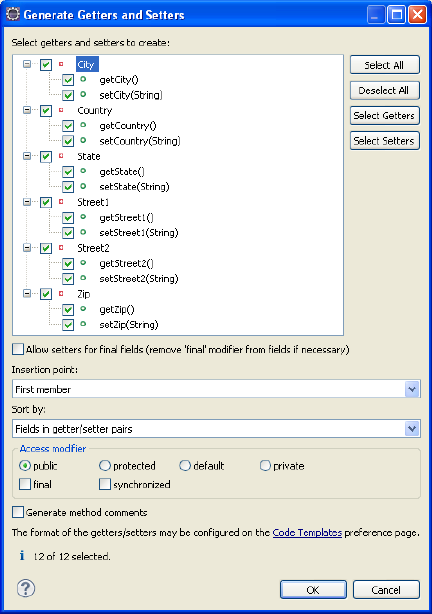Click the Deselect All button
This screenshot has width=432, height=614.
(x=385, y=90)
